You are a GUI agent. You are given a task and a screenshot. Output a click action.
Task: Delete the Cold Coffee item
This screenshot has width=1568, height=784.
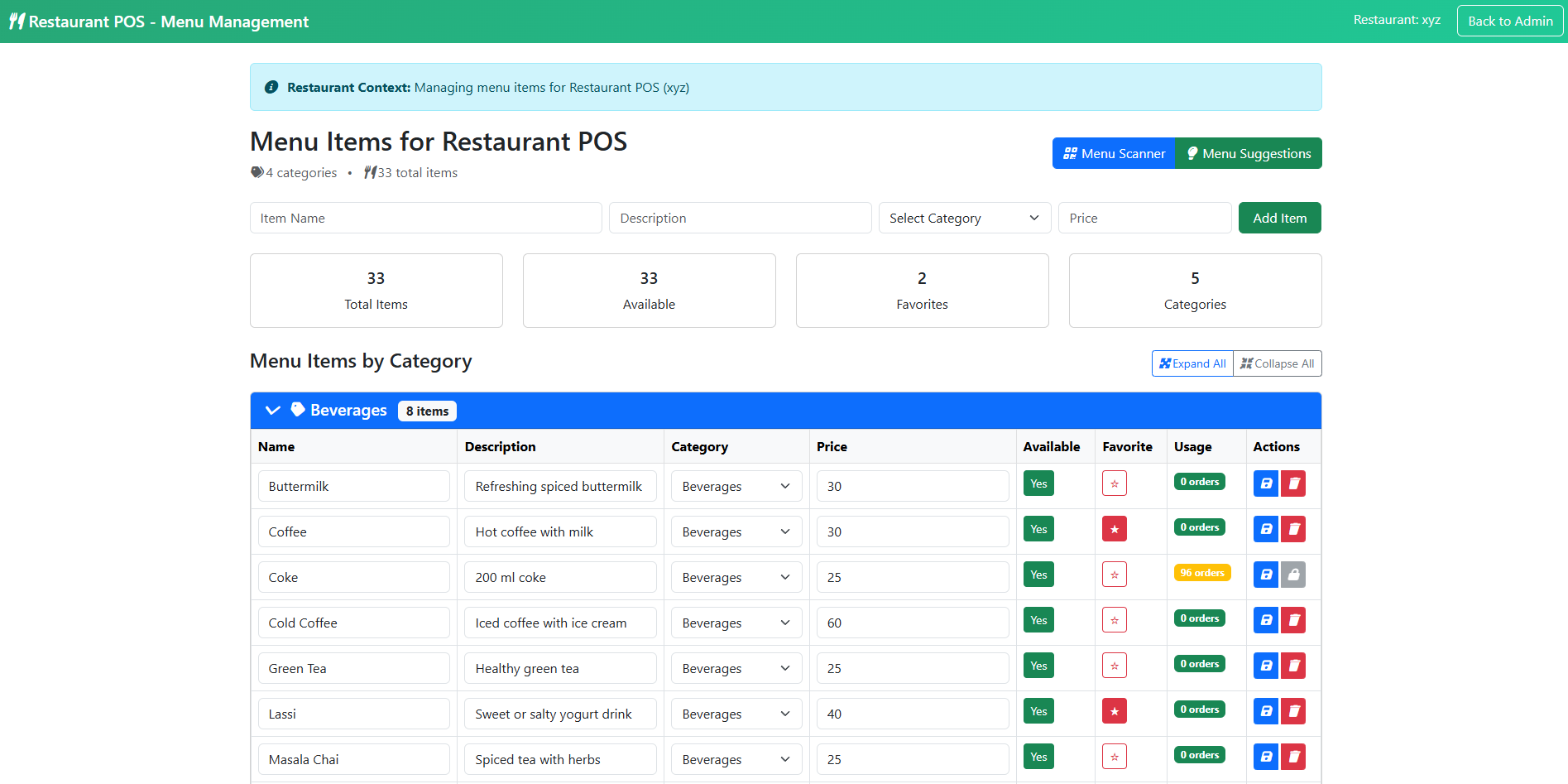(1293, 620)
